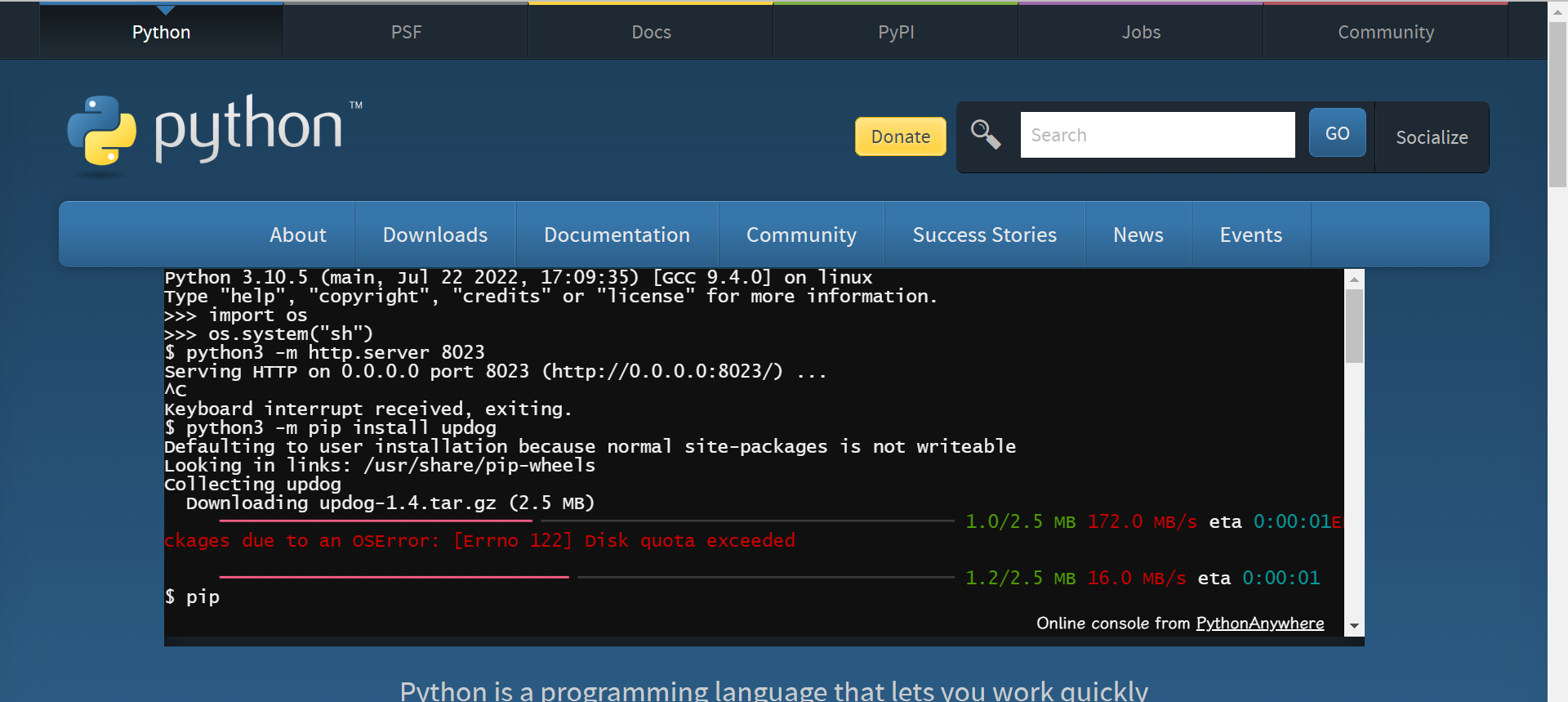Focus the Search input field

pyautogui.click(x=1157, y=135)
